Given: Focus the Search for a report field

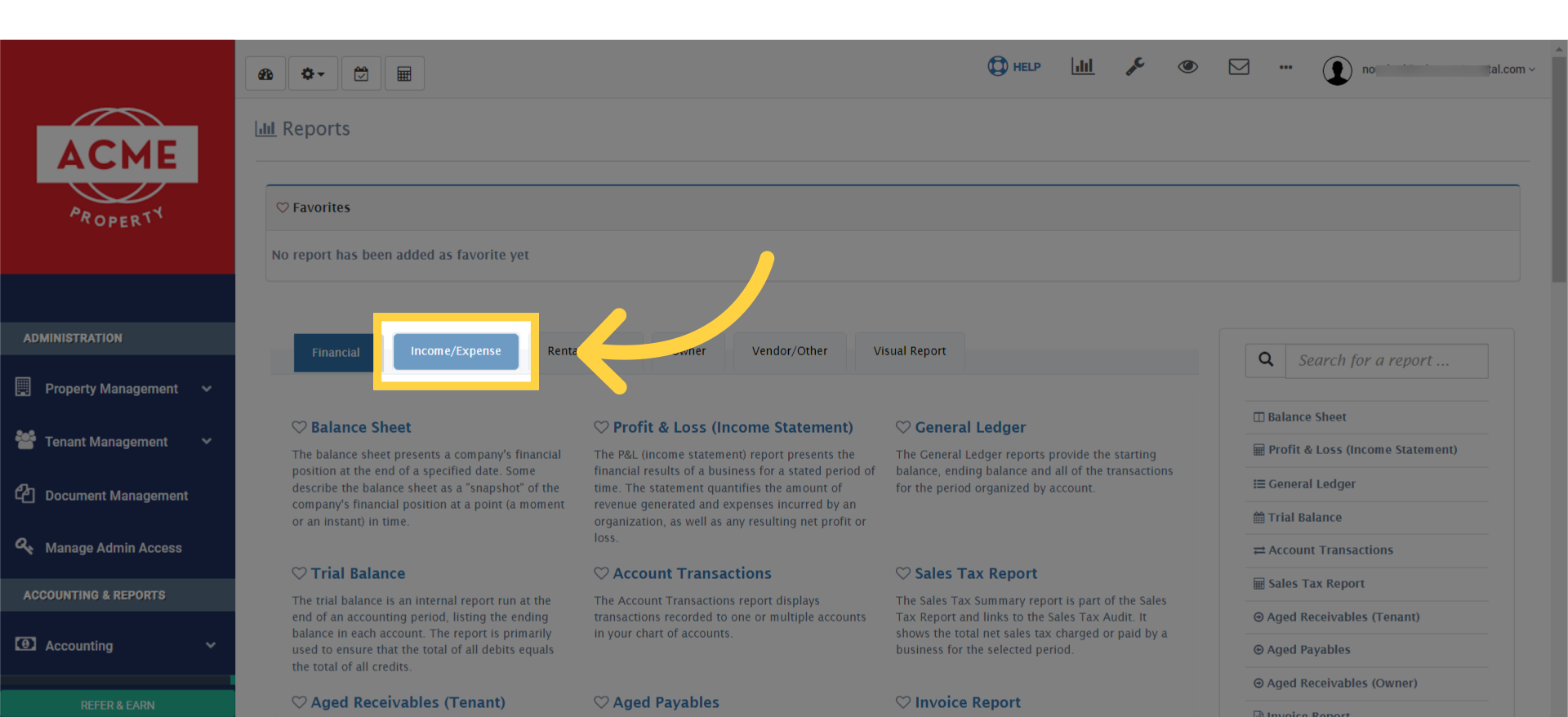Looking at the screenshot, I should click(x=1387, y=360).
